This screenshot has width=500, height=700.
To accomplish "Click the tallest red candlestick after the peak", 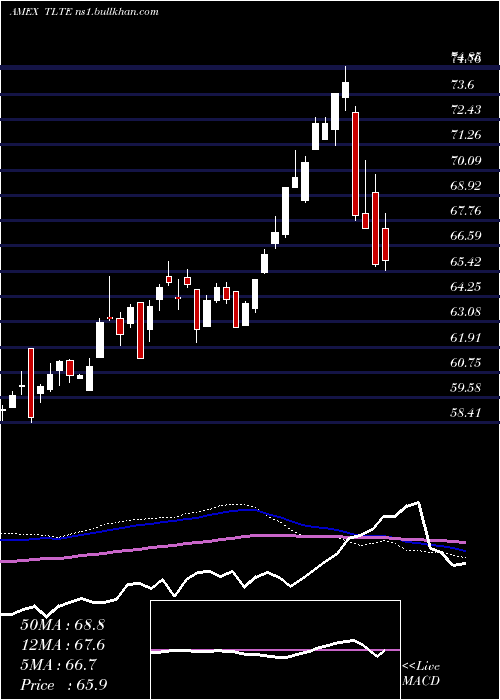I will click(355, 164).
